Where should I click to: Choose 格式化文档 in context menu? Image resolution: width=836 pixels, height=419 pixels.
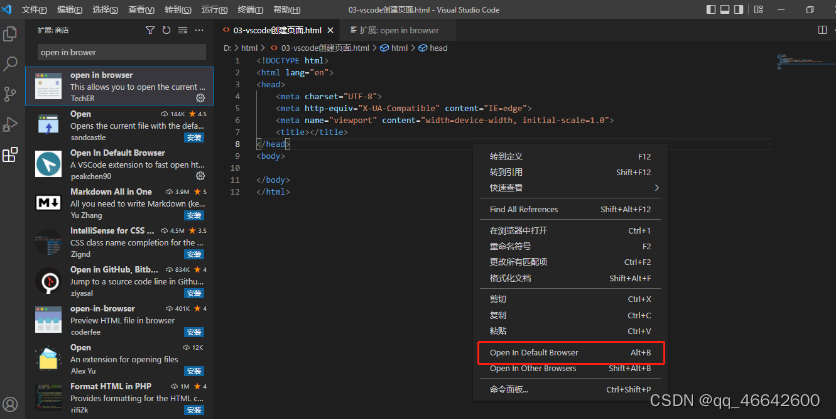[x=570, y=278]
